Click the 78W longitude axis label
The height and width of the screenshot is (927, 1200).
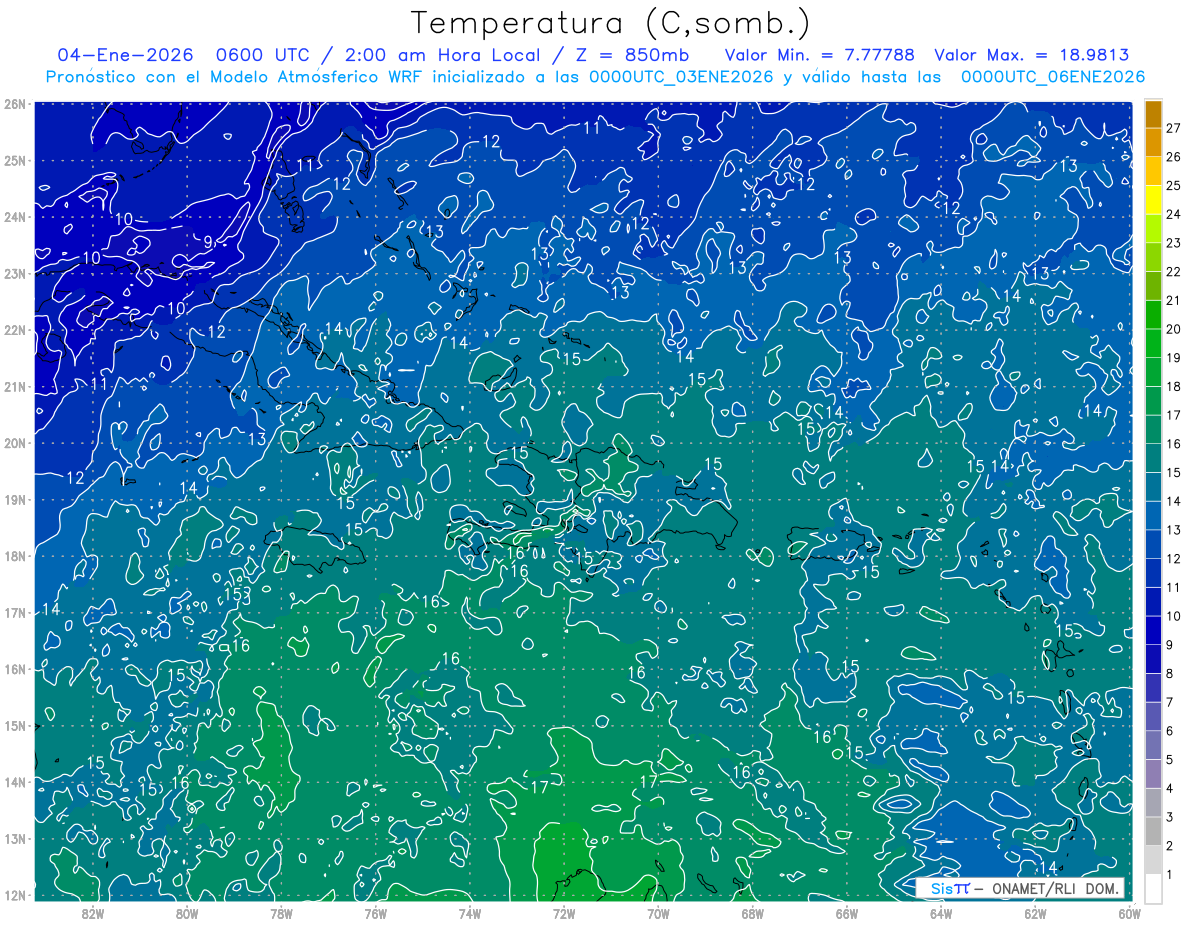point(281,912)
